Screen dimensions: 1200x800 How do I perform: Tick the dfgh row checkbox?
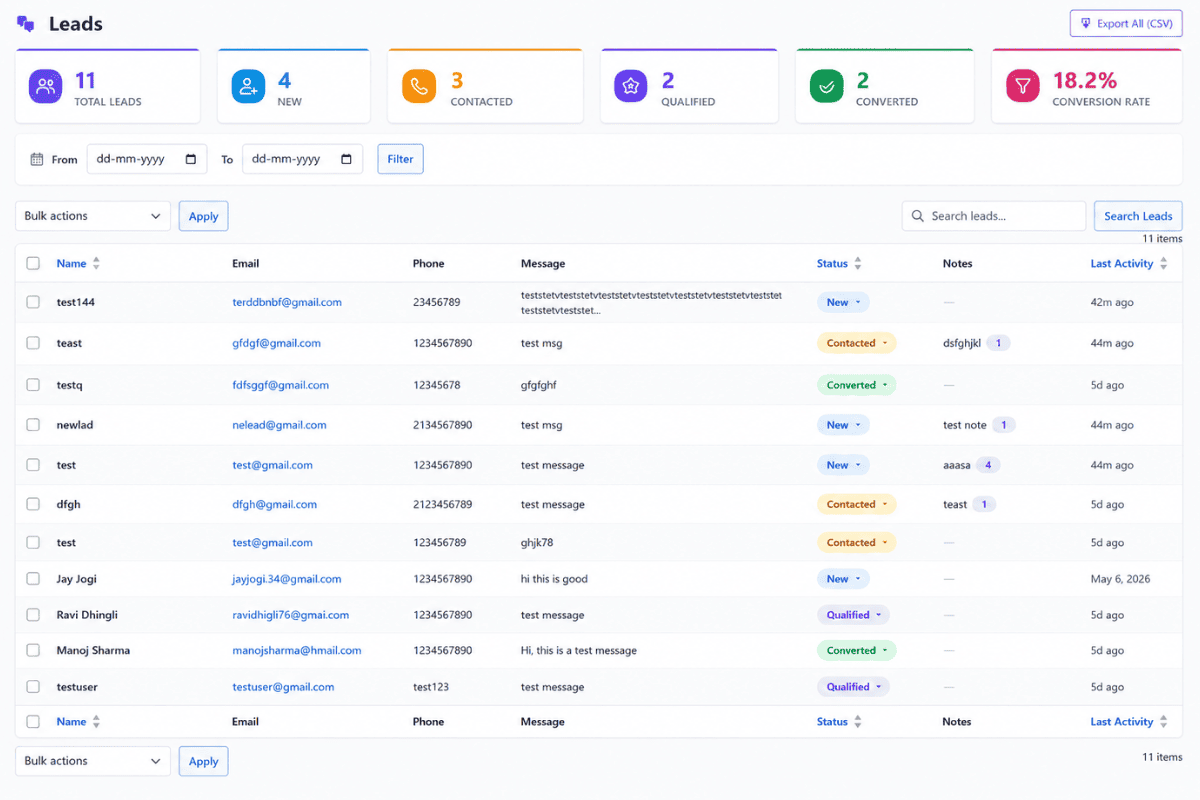click(x=33, y=505)
